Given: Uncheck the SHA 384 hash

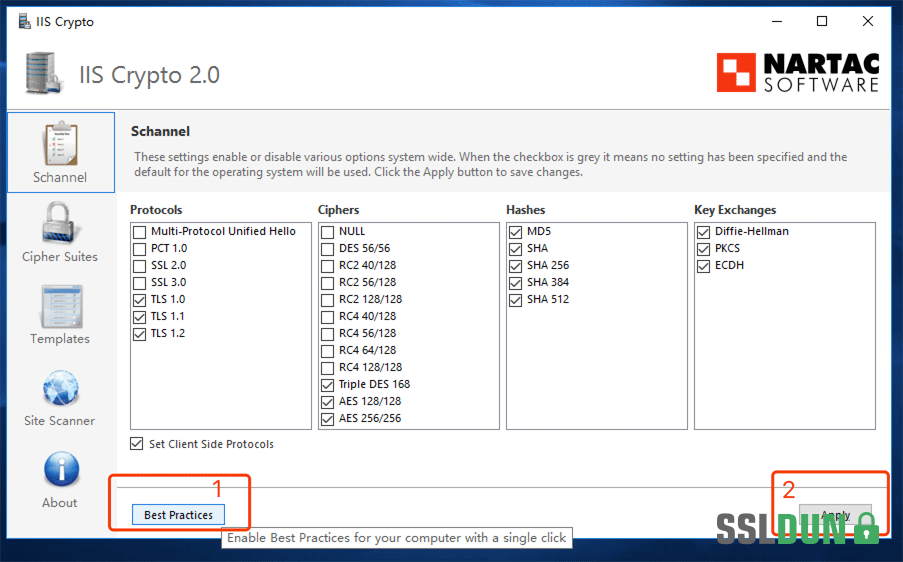Looking at the screenshot, I should [x=515, y=283].
